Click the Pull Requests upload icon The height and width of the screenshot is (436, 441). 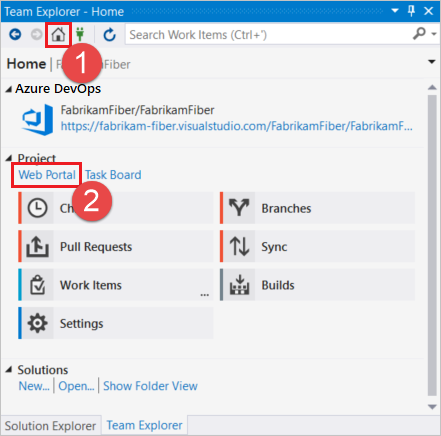37,247
